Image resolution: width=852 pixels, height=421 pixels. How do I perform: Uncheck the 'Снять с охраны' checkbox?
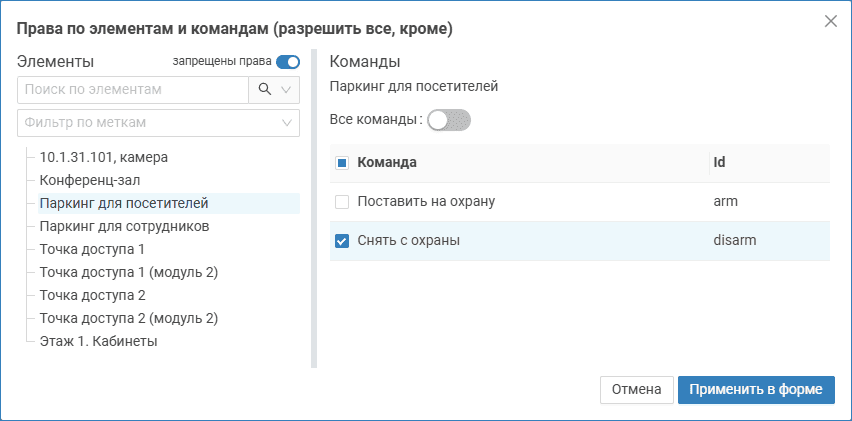pyautogui.click(x=342, y=241)
